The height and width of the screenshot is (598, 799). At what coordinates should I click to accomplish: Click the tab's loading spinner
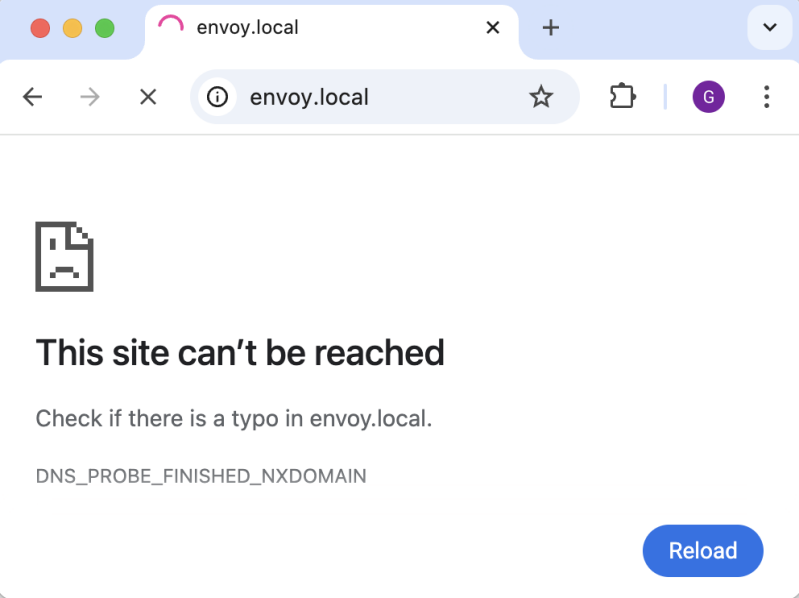click(x=171, y=28)
